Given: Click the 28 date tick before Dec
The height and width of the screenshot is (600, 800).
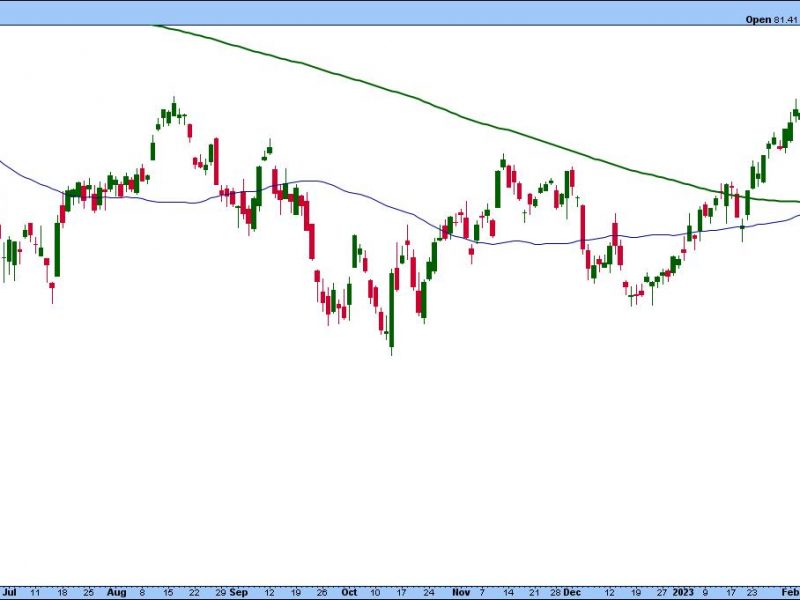Looking at the screenshot, I should [556, 592].
